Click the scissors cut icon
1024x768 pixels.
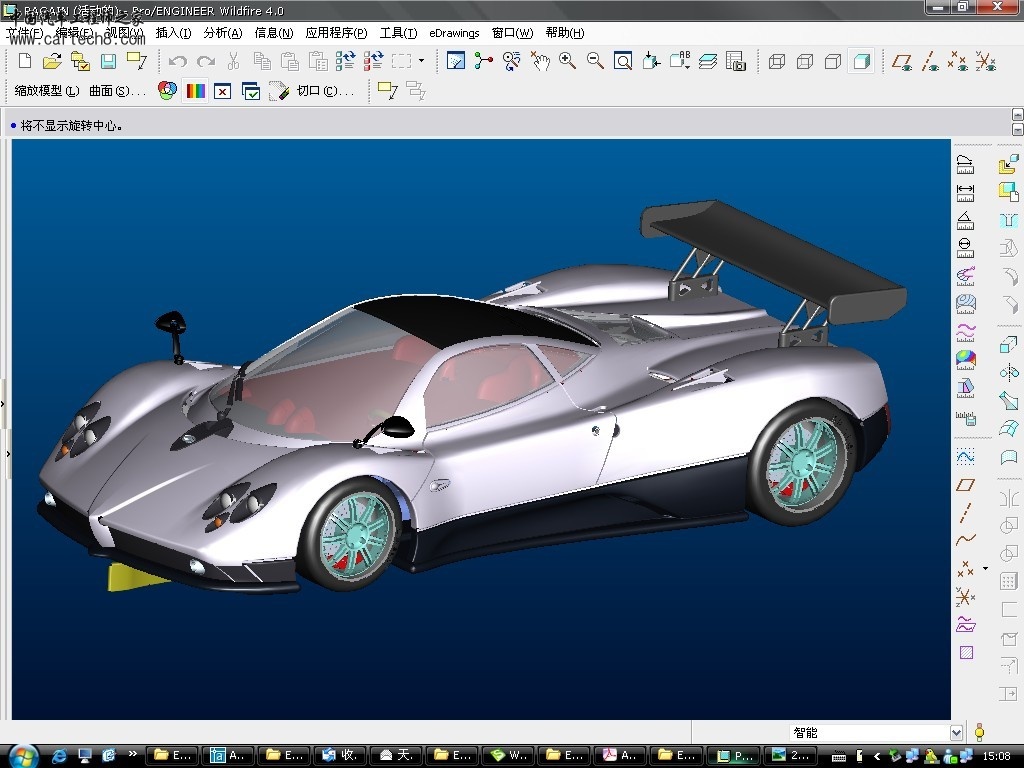tap(233, 61)
